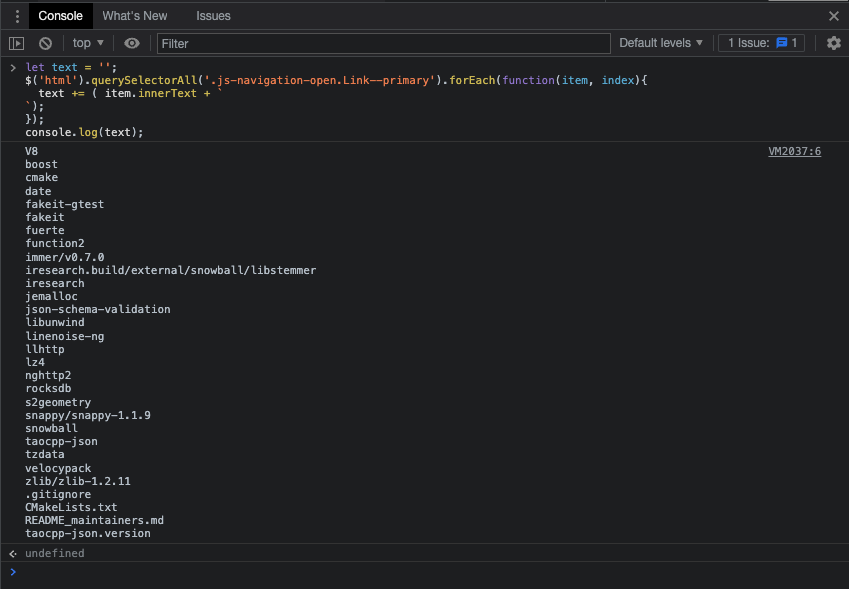Switch to the Console tab
849x589 pixels.
point(60,16)
